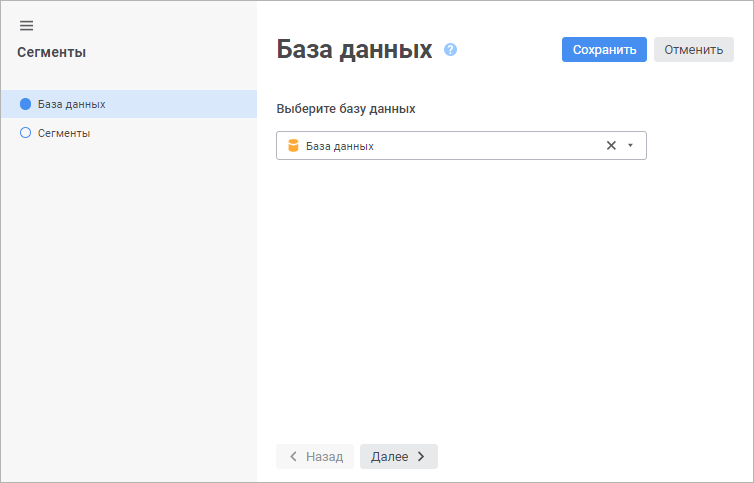Image resolution: width=754 pixels, height=483 pixels.
Task: Click the Выберите базу данных label
Action: [x=346, y=108]
